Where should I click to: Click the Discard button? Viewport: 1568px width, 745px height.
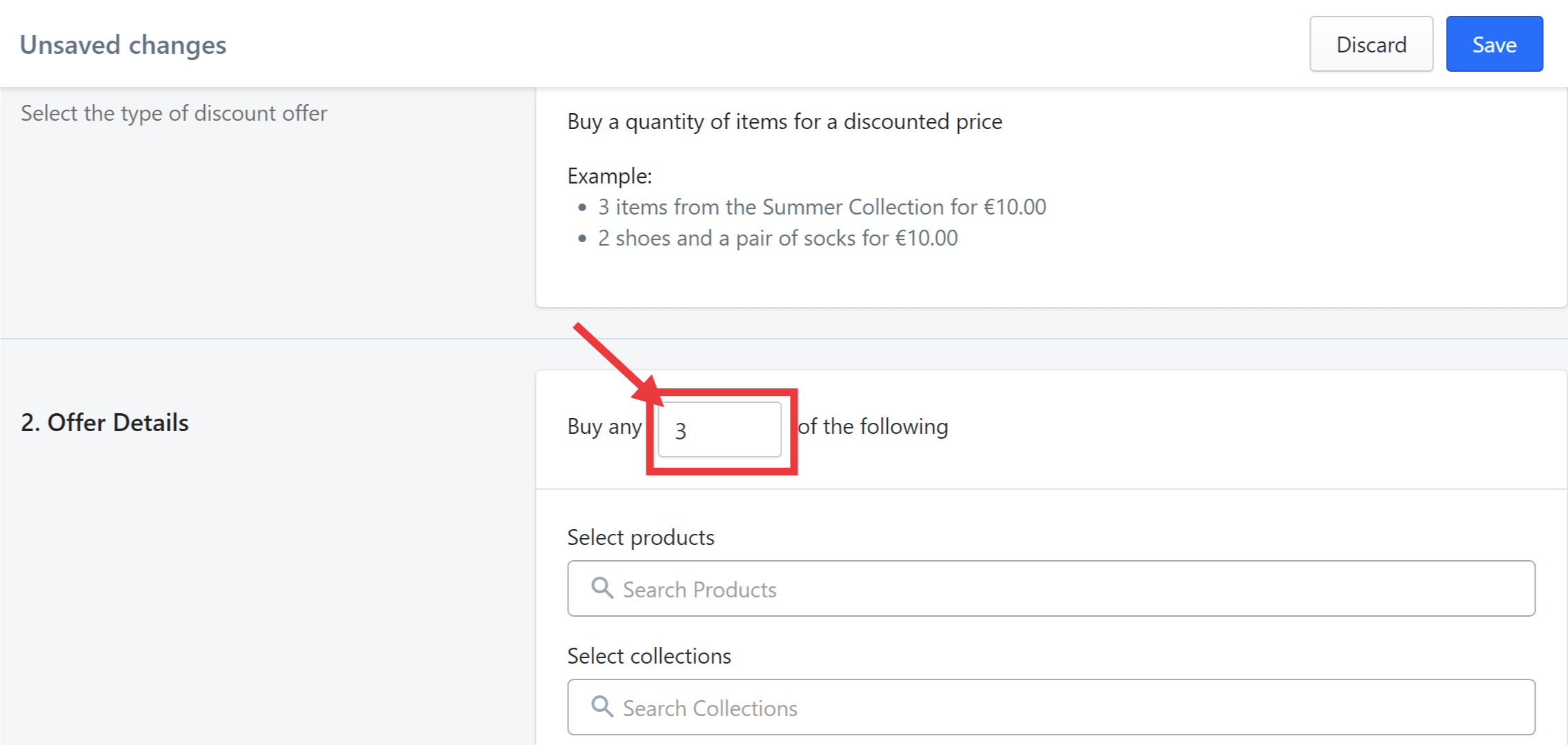pos(1371,45)
